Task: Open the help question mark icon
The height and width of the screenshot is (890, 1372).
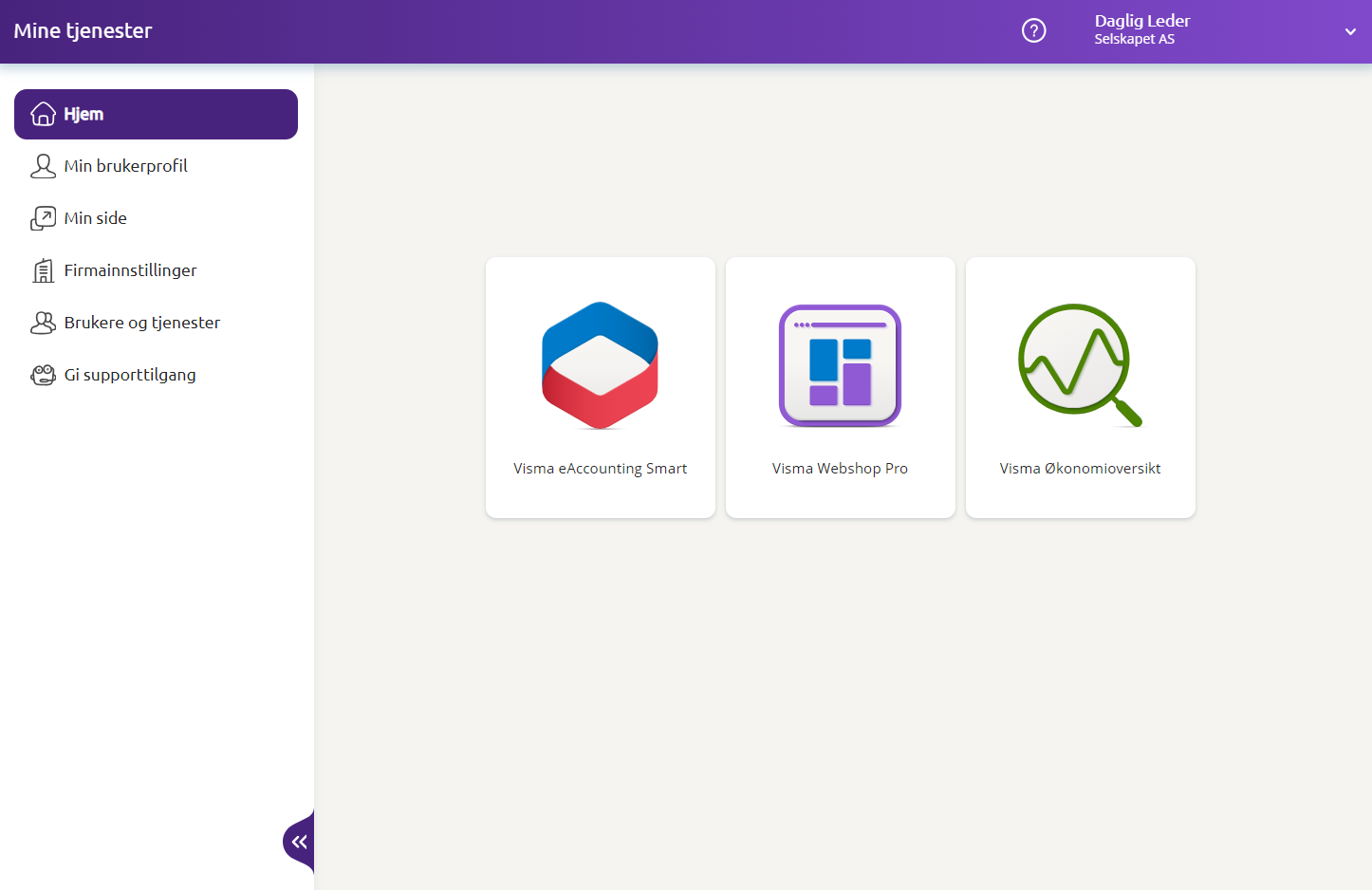Action: pos(1033,30)
